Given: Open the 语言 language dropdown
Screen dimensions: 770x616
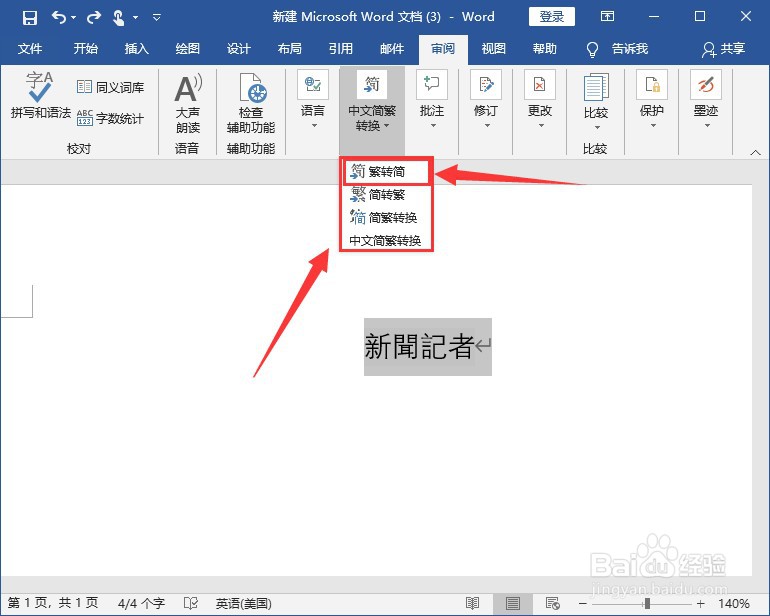Looking at the screenshot, I should point(313,100).
